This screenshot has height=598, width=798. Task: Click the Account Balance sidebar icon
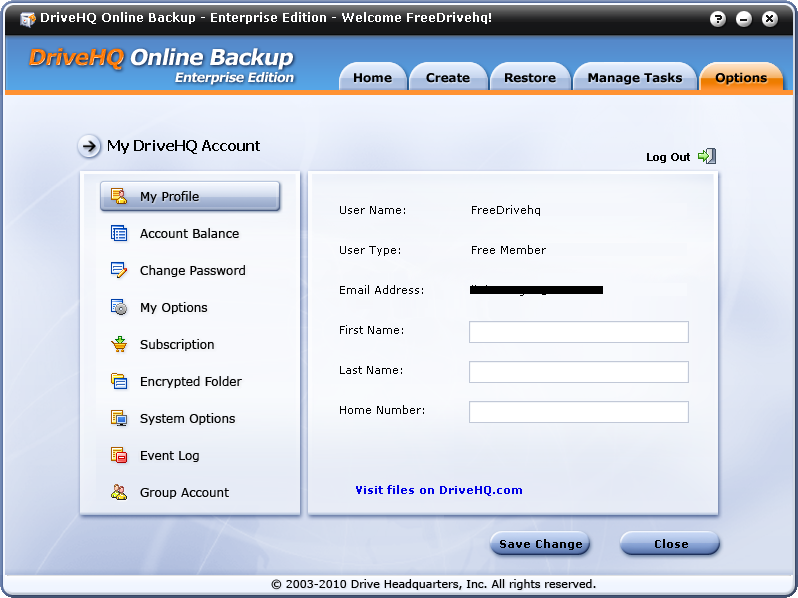tap(119, 233)
